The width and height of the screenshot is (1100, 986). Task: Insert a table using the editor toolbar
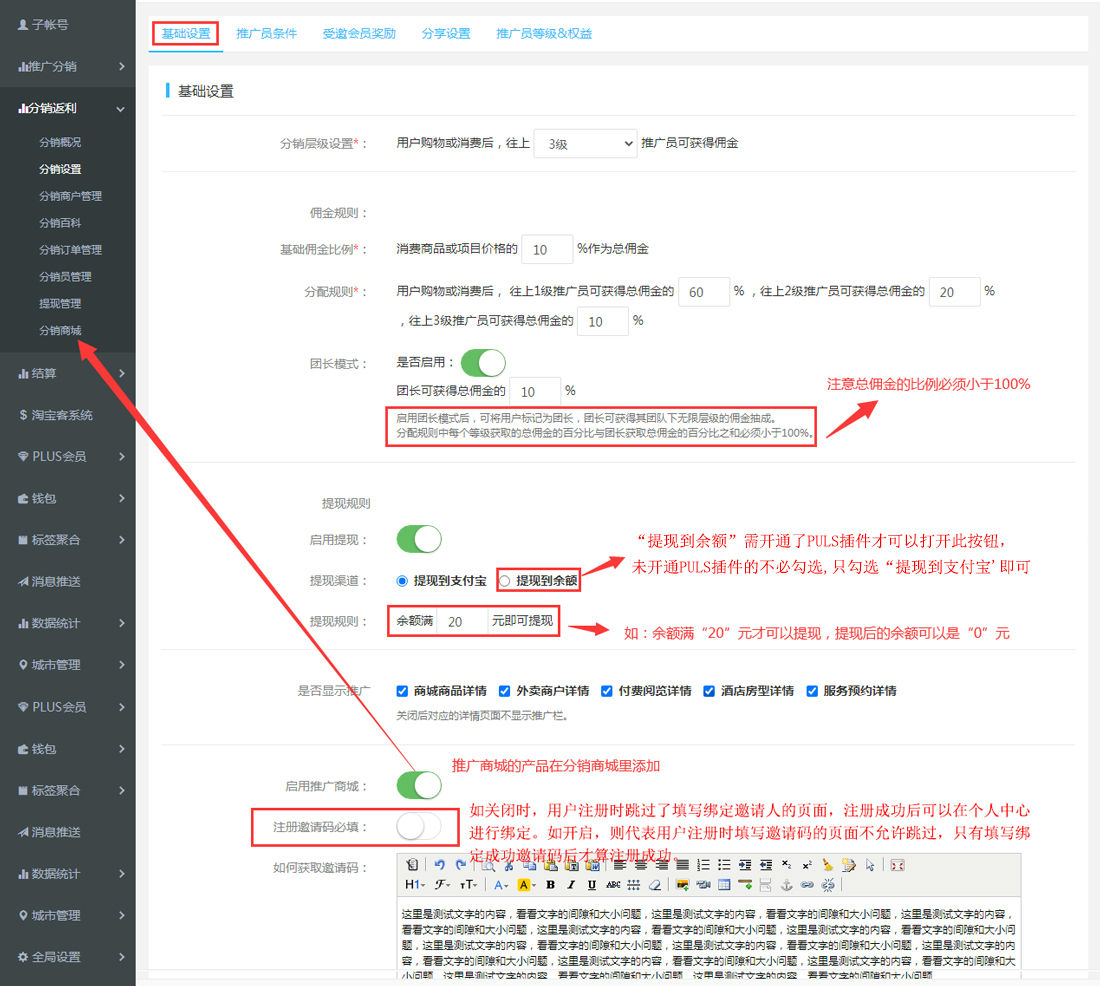(x=724, y=885)
